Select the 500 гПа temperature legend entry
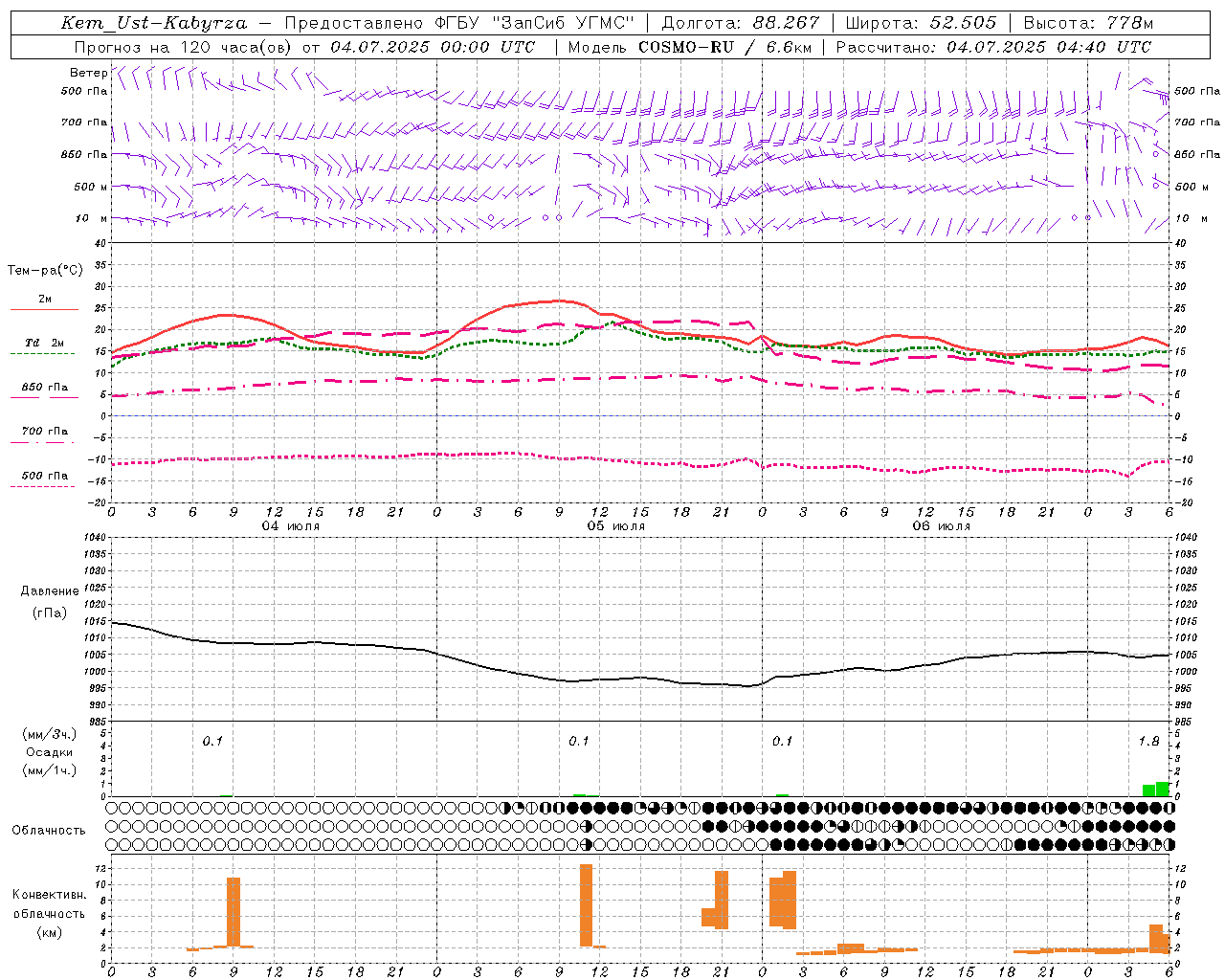 (44, 476)
